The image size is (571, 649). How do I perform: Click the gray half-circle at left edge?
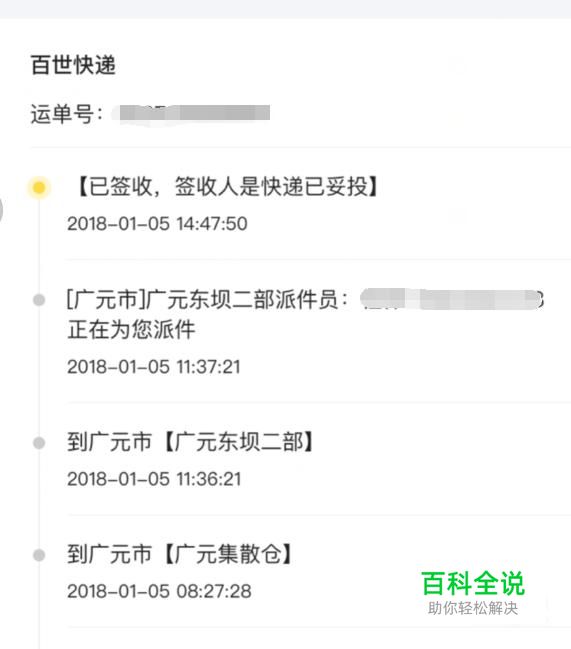[1, 210]
